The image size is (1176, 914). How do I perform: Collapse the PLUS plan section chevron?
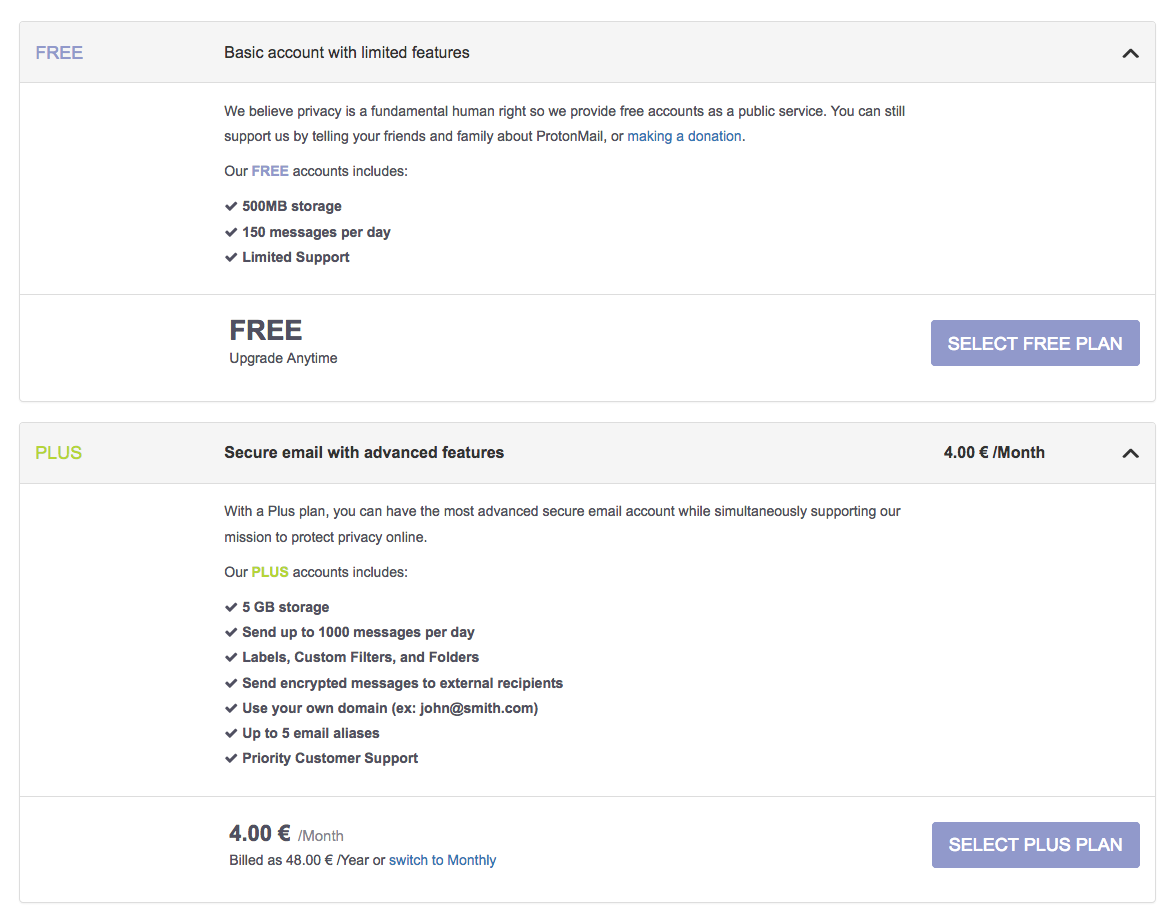pyautogui.click(x=1130, y=453)
